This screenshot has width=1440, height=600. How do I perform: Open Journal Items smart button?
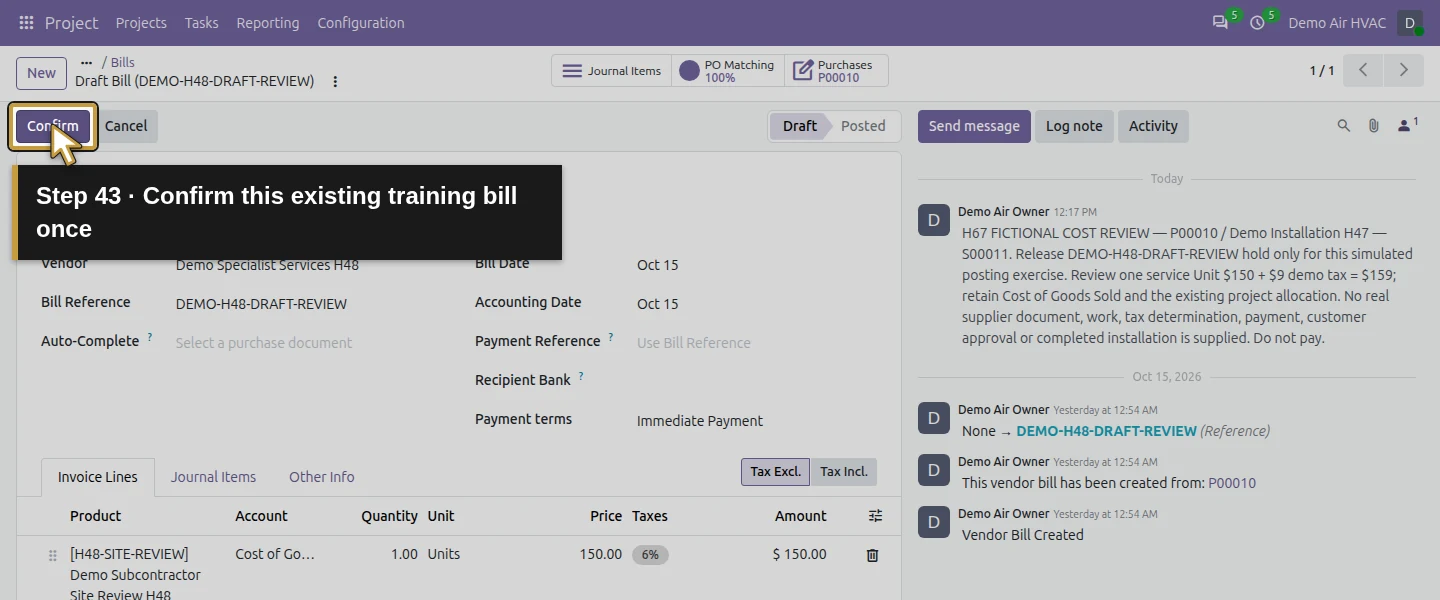611,71
